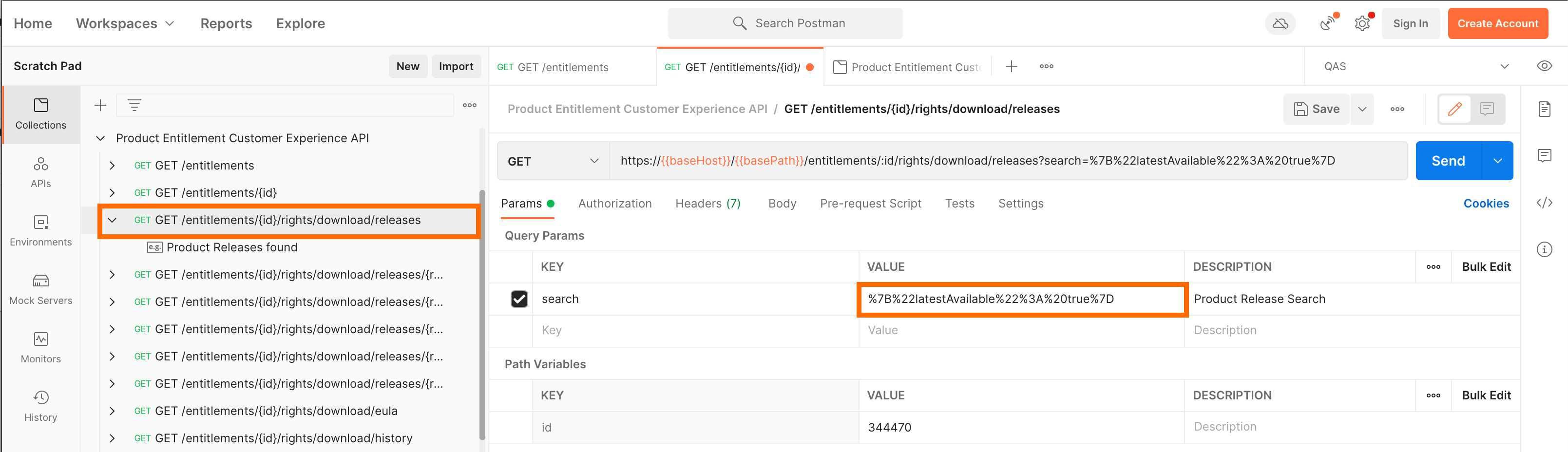Expand the GET /entitlements/{id} request folder

(x=112, y=193)
